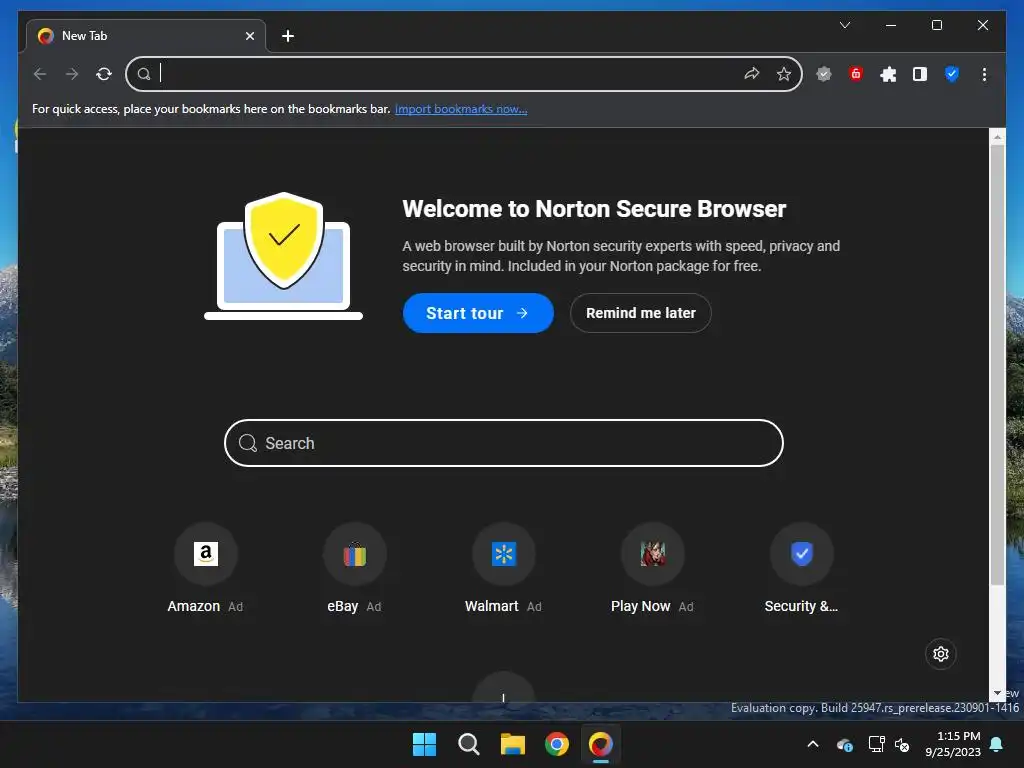Click the Start tour button

pos(478,313)
